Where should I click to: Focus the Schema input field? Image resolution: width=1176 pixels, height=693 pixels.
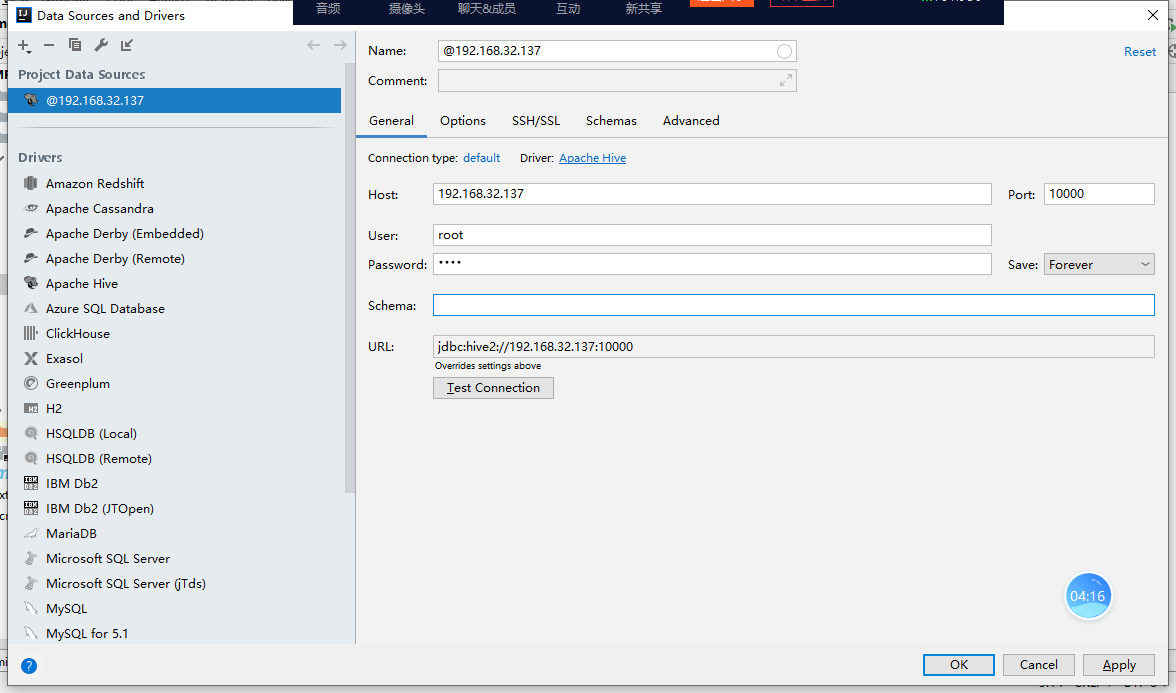(x=794, y=305)
